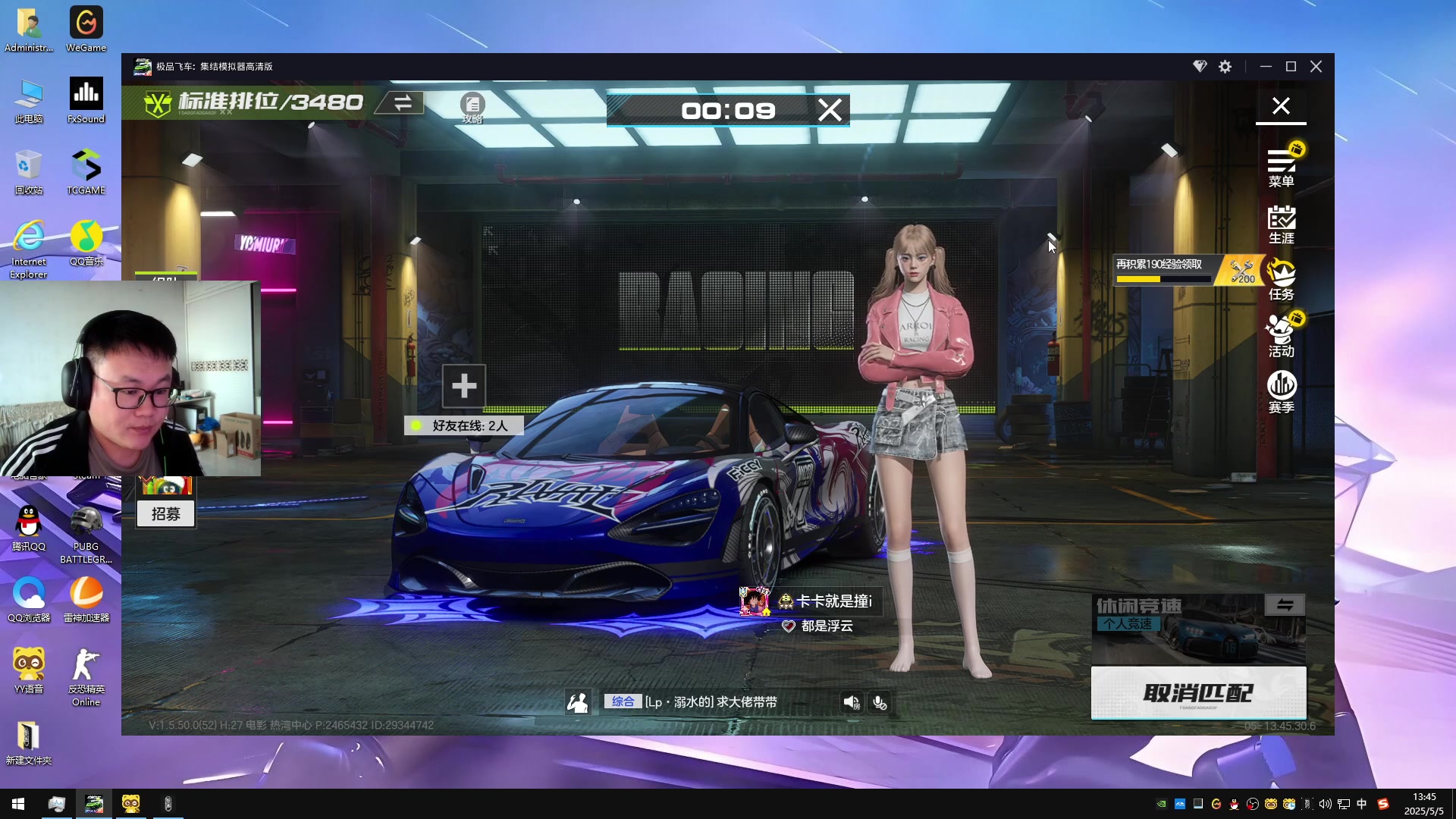Screen dimensions: 1456x819
Task: Open the WeGame desktop shortcut
Action: (x=86, y=30)
